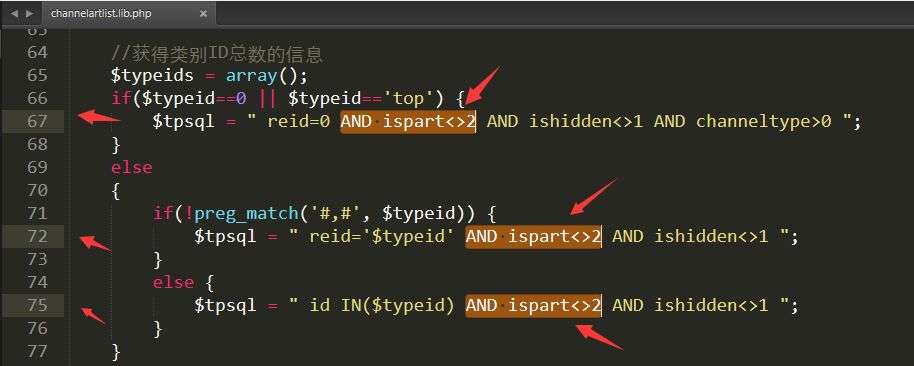Click the Chinese comment on line 64
The width and height of the screenshot is (914, 366).
217,54
